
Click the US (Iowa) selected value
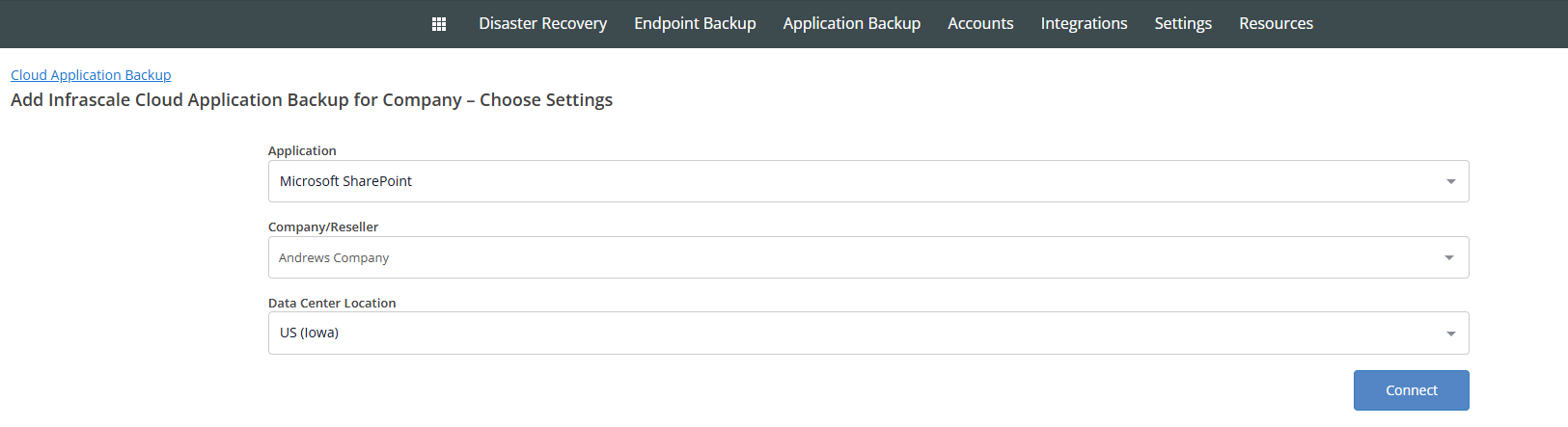(309, 333)
